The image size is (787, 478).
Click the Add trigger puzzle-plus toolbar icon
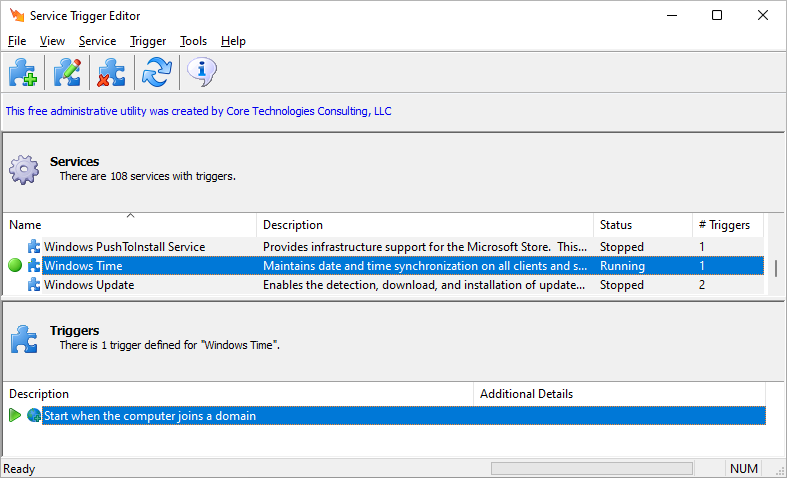click(x=23, y=72)
